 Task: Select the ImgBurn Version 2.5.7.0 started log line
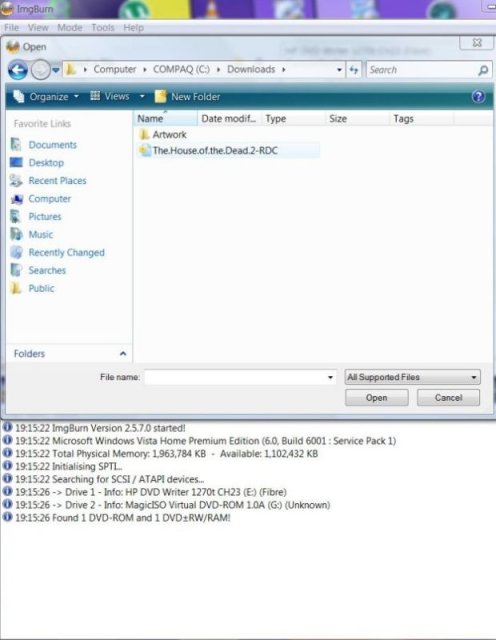pos(94,428)
